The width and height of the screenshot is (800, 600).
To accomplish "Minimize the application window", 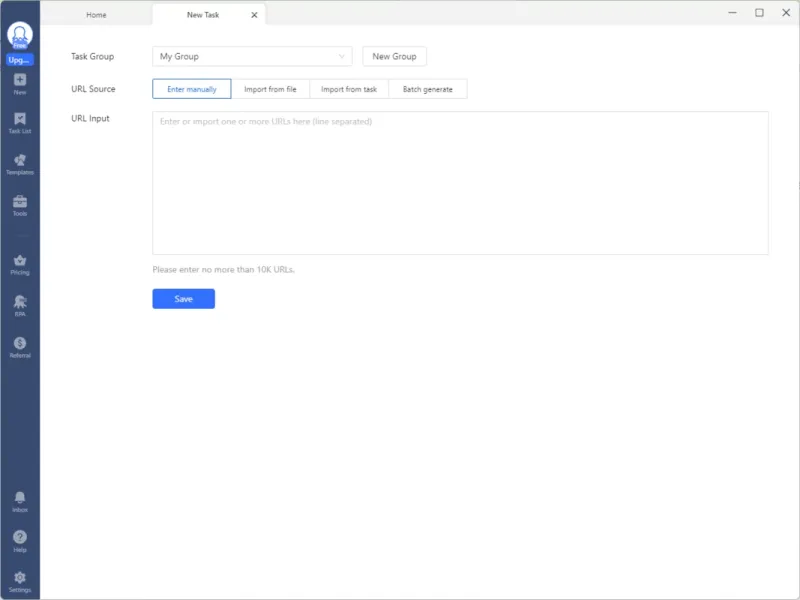I will 732,13.
